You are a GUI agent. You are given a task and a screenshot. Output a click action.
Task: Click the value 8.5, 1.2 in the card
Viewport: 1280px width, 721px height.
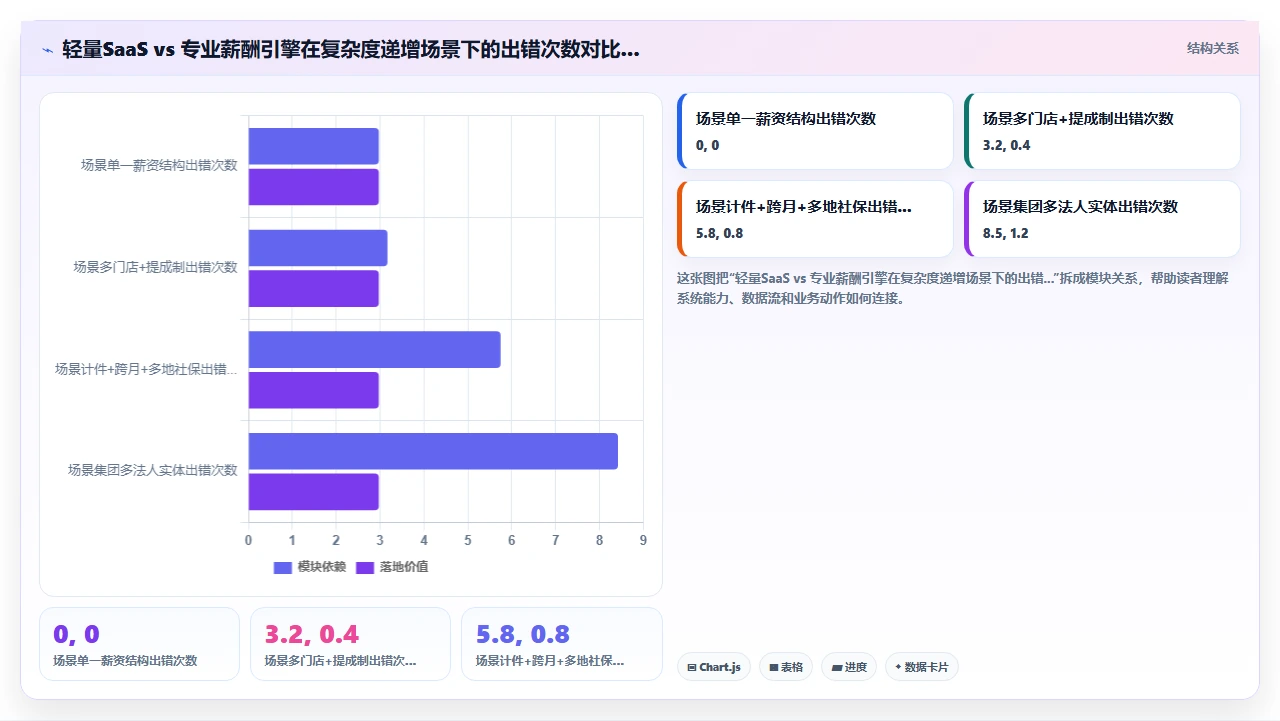point(1006,234)
